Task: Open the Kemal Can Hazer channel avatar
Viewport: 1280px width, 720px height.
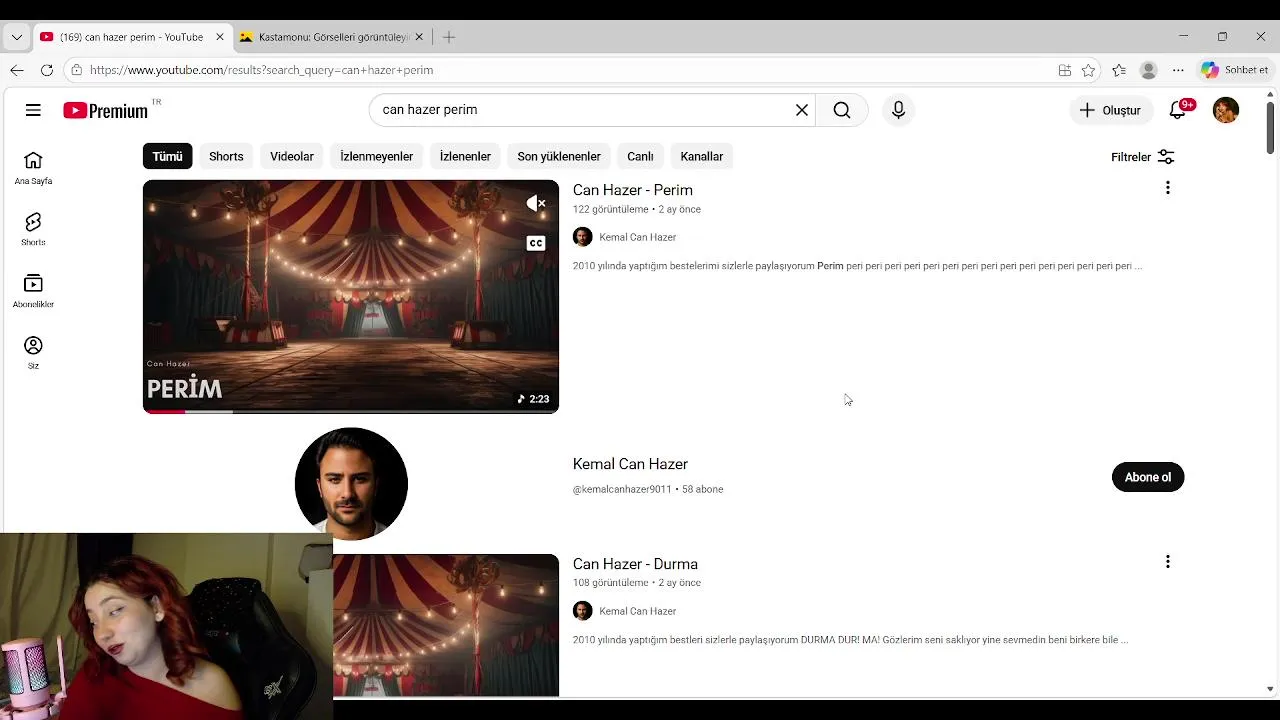Action: 351,483
